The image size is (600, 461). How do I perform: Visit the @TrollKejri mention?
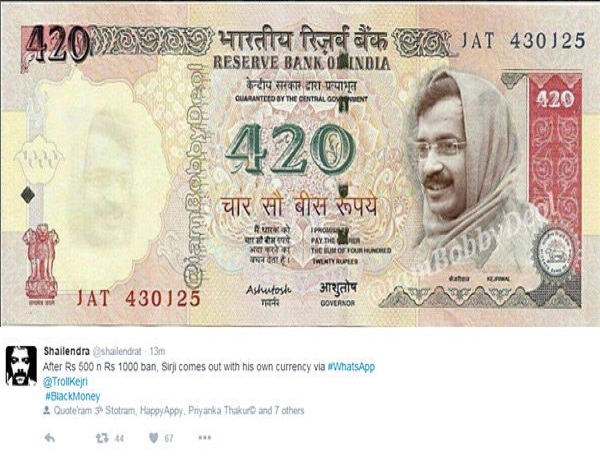(x=65, y=381)
